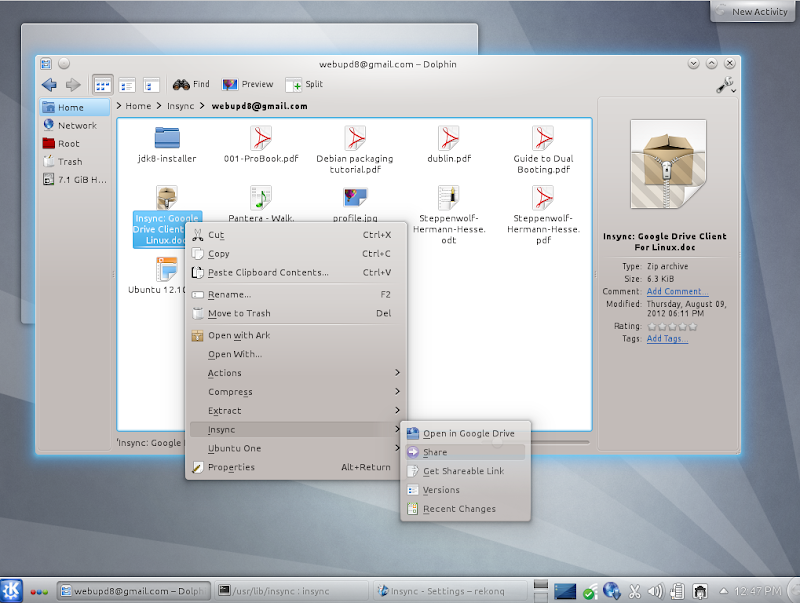Open the 7.1 GiB hard drive entry
800x603 pixels.
75,180
